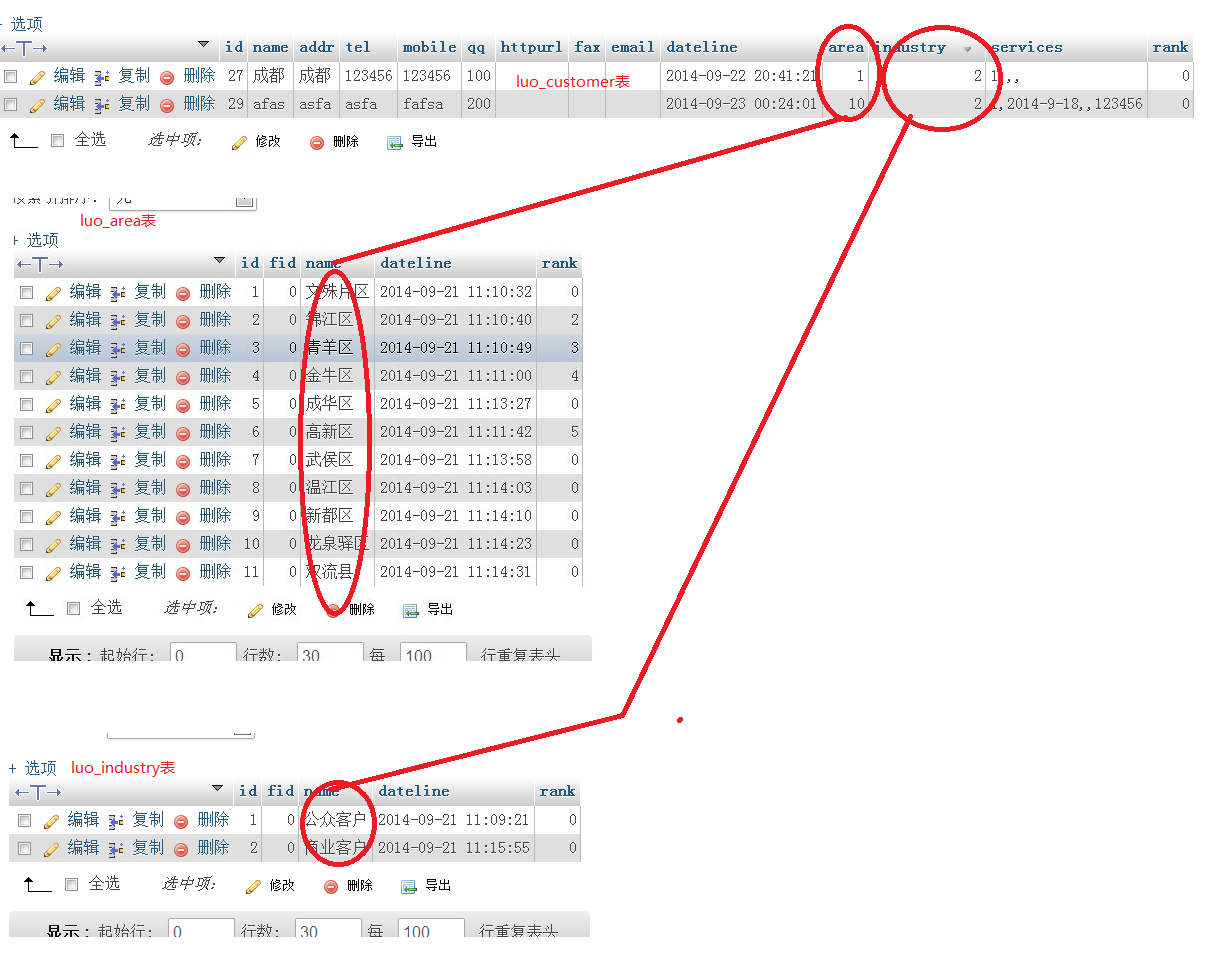The height and width of the screenshot is (970, 1229).
Task: Click delete icon for industry row 商业客户
Action: [x=181, y=849]
